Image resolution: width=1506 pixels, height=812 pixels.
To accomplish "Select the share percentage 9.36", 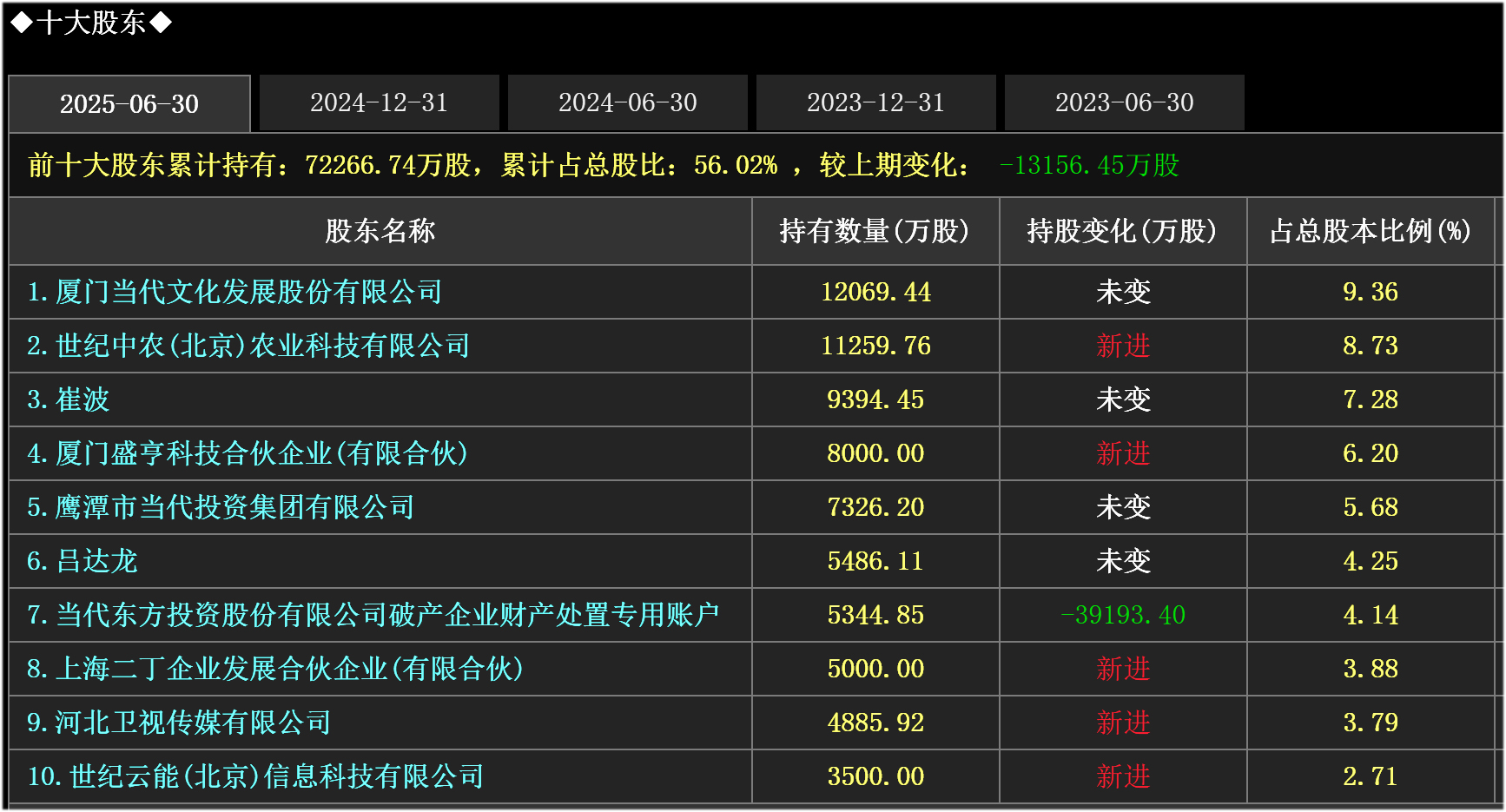I will [1371, 292].
